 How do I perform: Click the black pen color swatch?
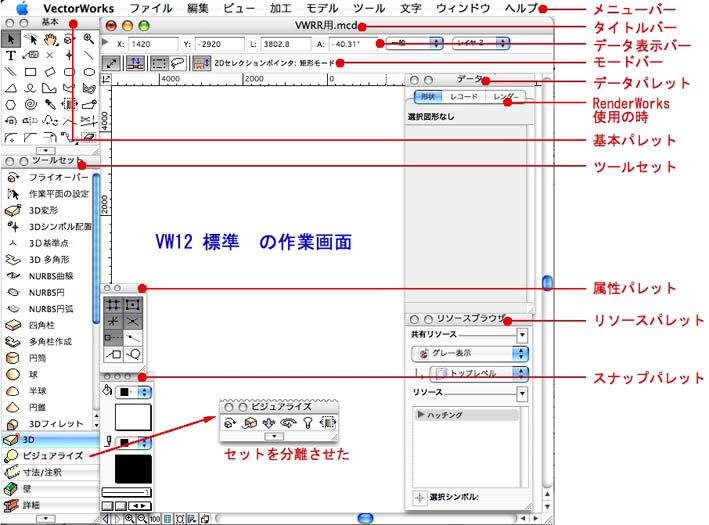pyautogui.click(x=132, y=467)
